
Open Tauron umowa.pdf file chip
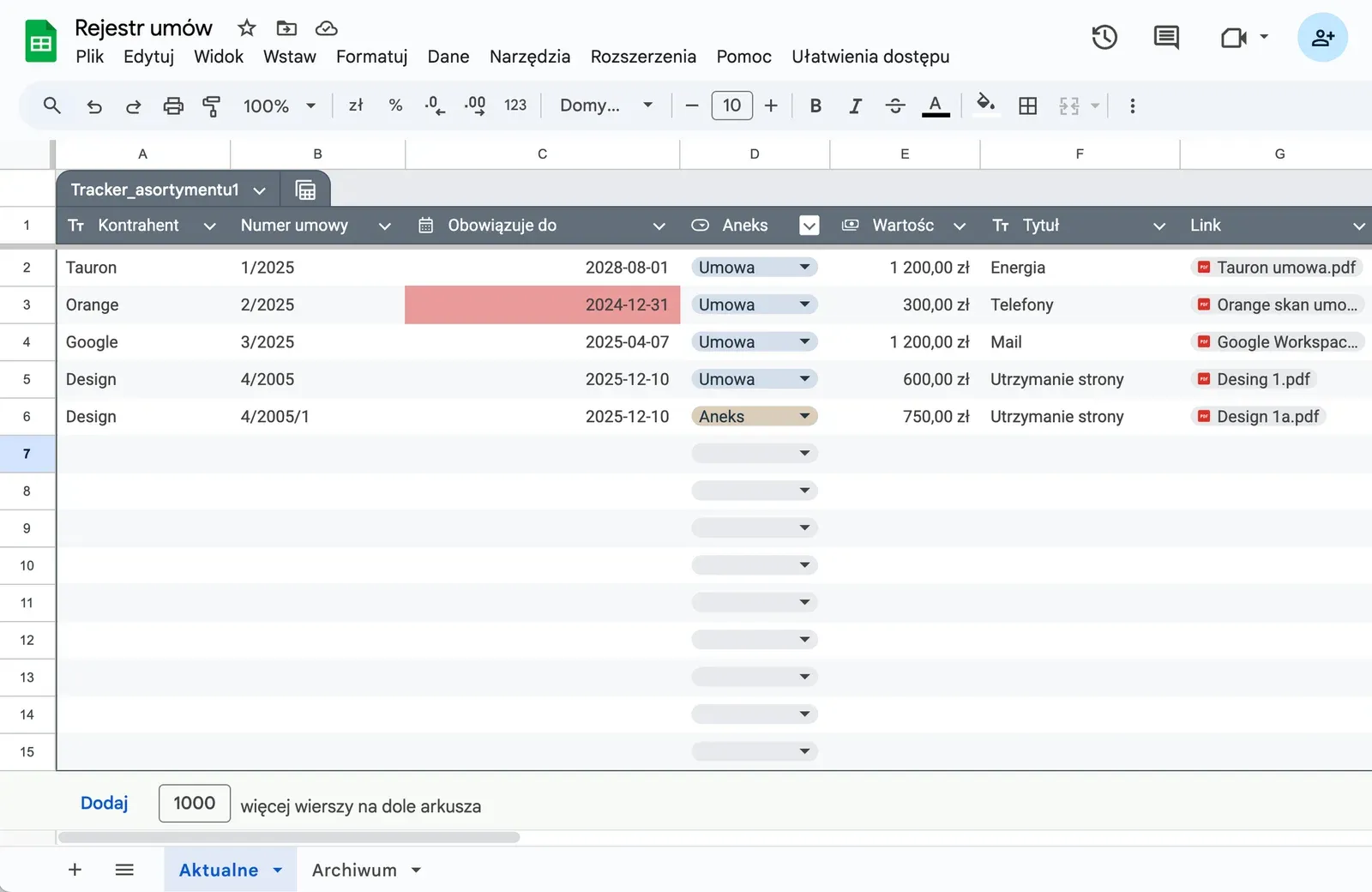tap(1277, 268)
